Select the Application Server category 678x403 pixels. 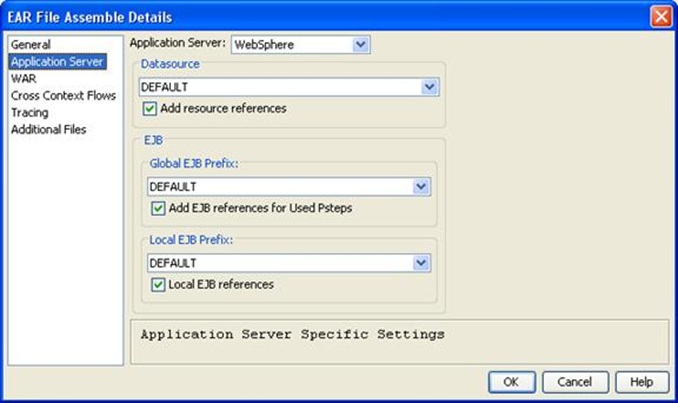coord(57,62)
